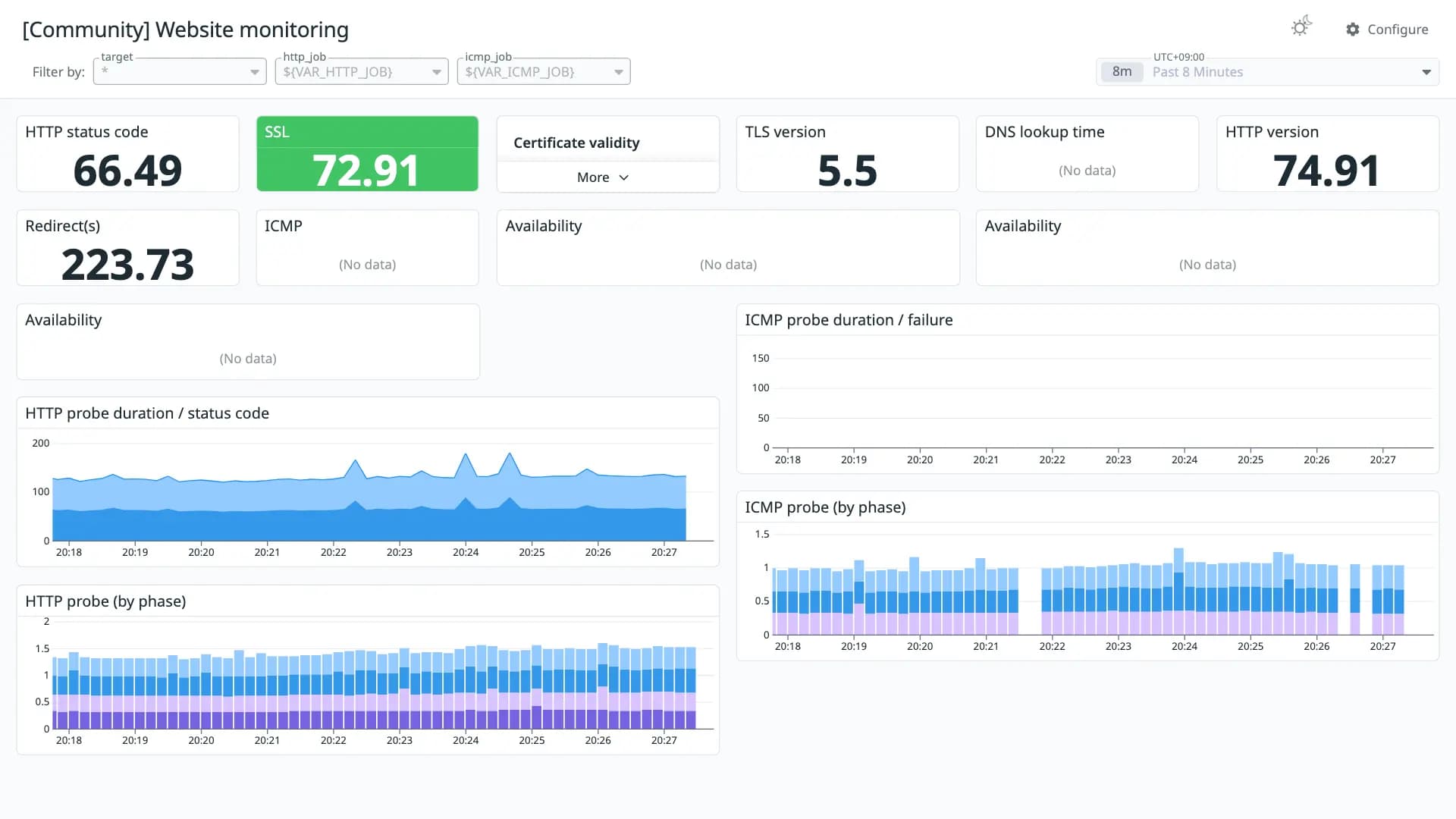Click the 8m time badge
1456x819 pixels.
tap(1122, 72)
